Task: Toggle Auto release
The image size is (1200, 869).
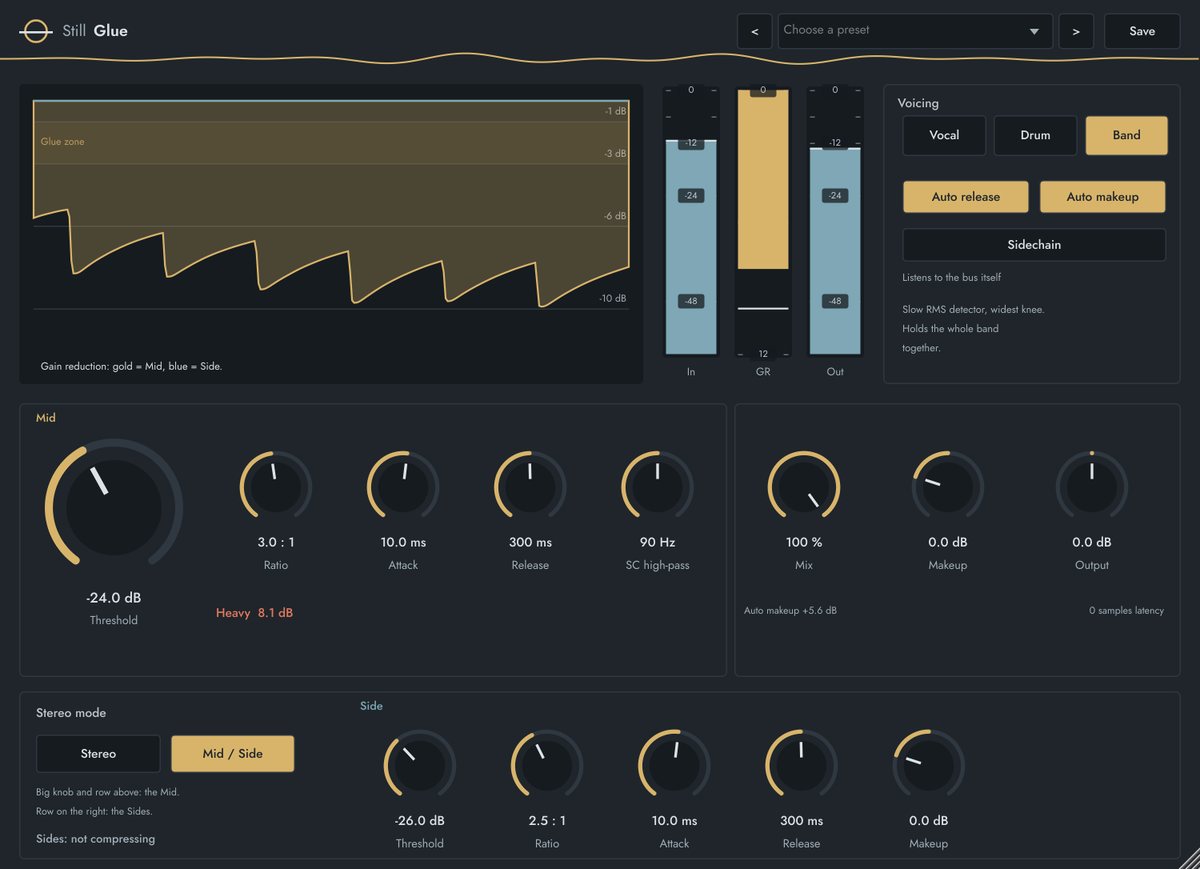Action: pyautogui.click(x=965, y=197)
